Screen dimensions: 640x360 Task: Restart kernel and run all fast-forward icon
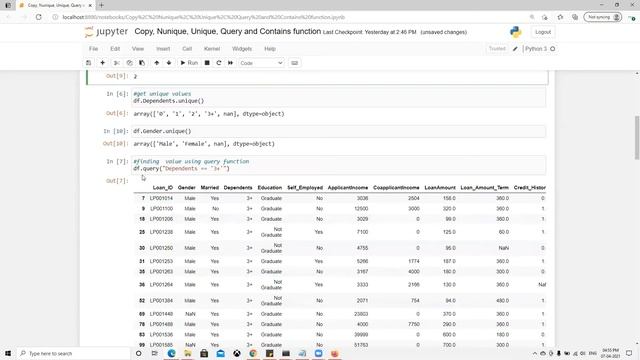click(231, 63)
